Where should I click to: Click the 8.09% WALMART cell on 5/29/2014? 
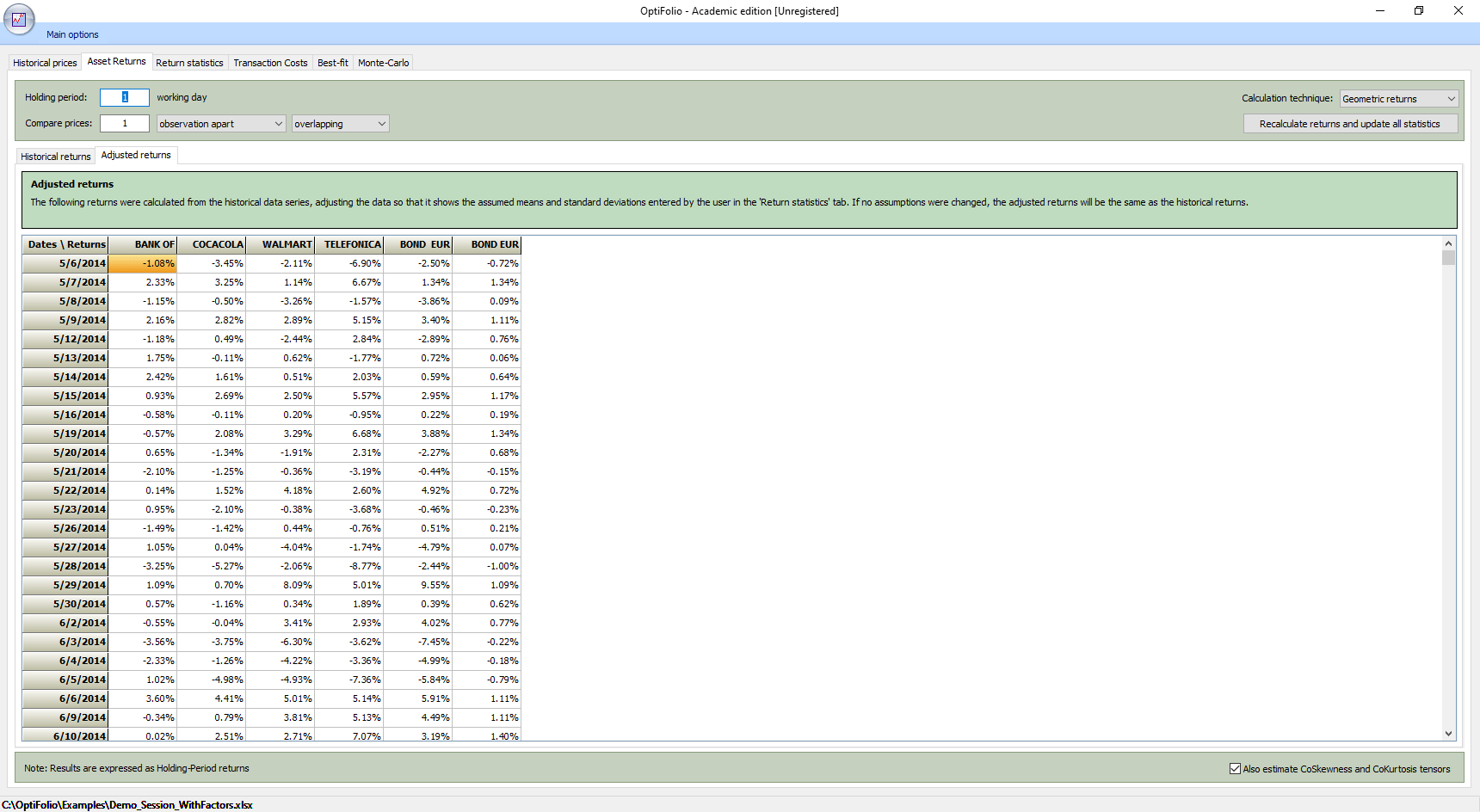(x=281, y=585)
